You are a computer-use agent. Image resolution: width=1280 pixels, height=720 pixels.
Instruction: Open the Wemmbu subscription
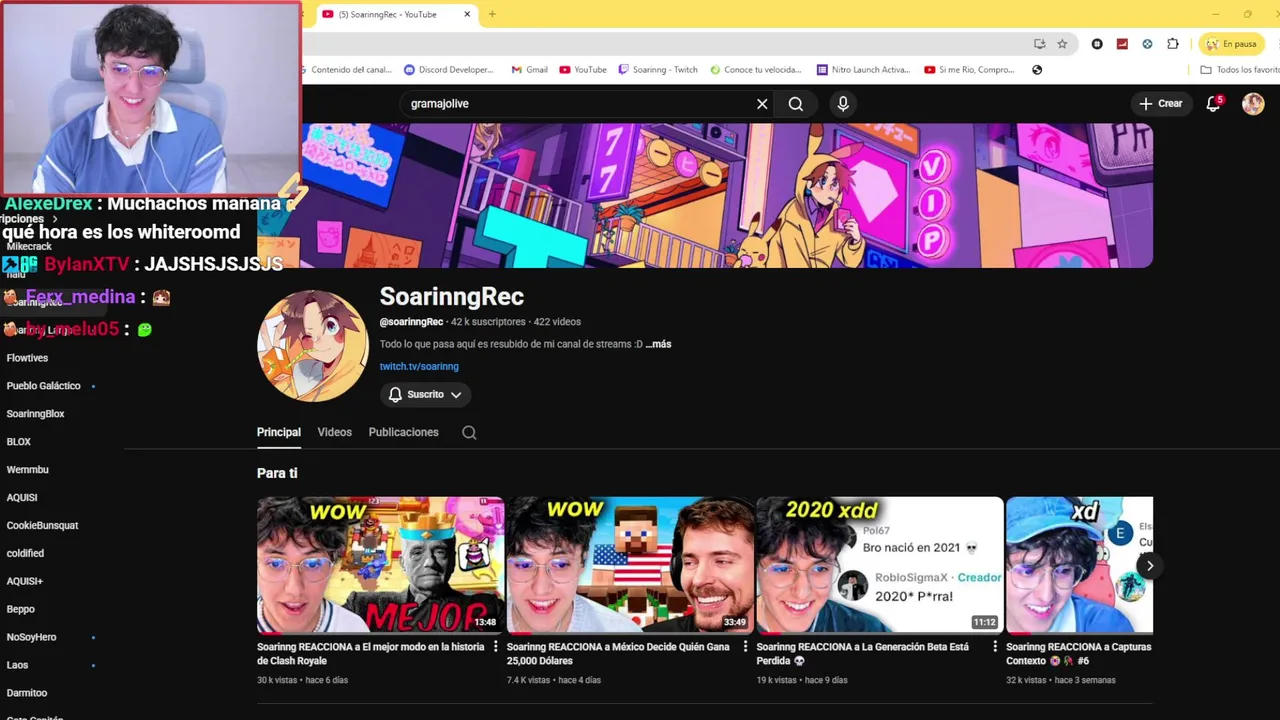coord(27,470)
